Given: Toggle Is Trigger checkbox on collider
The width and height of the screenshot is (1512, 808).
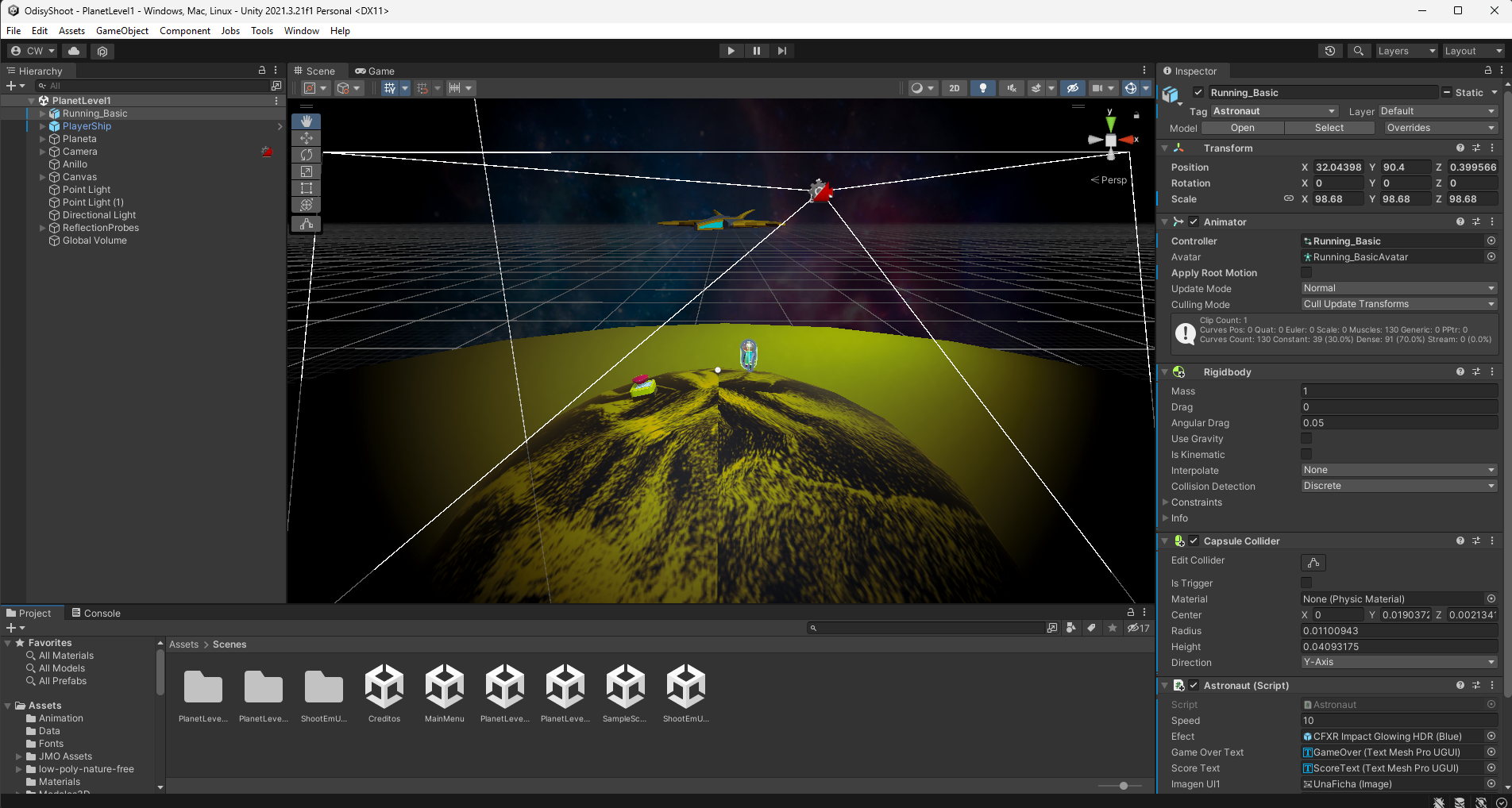Looking at the screenshot, I should click(1306, 583).
